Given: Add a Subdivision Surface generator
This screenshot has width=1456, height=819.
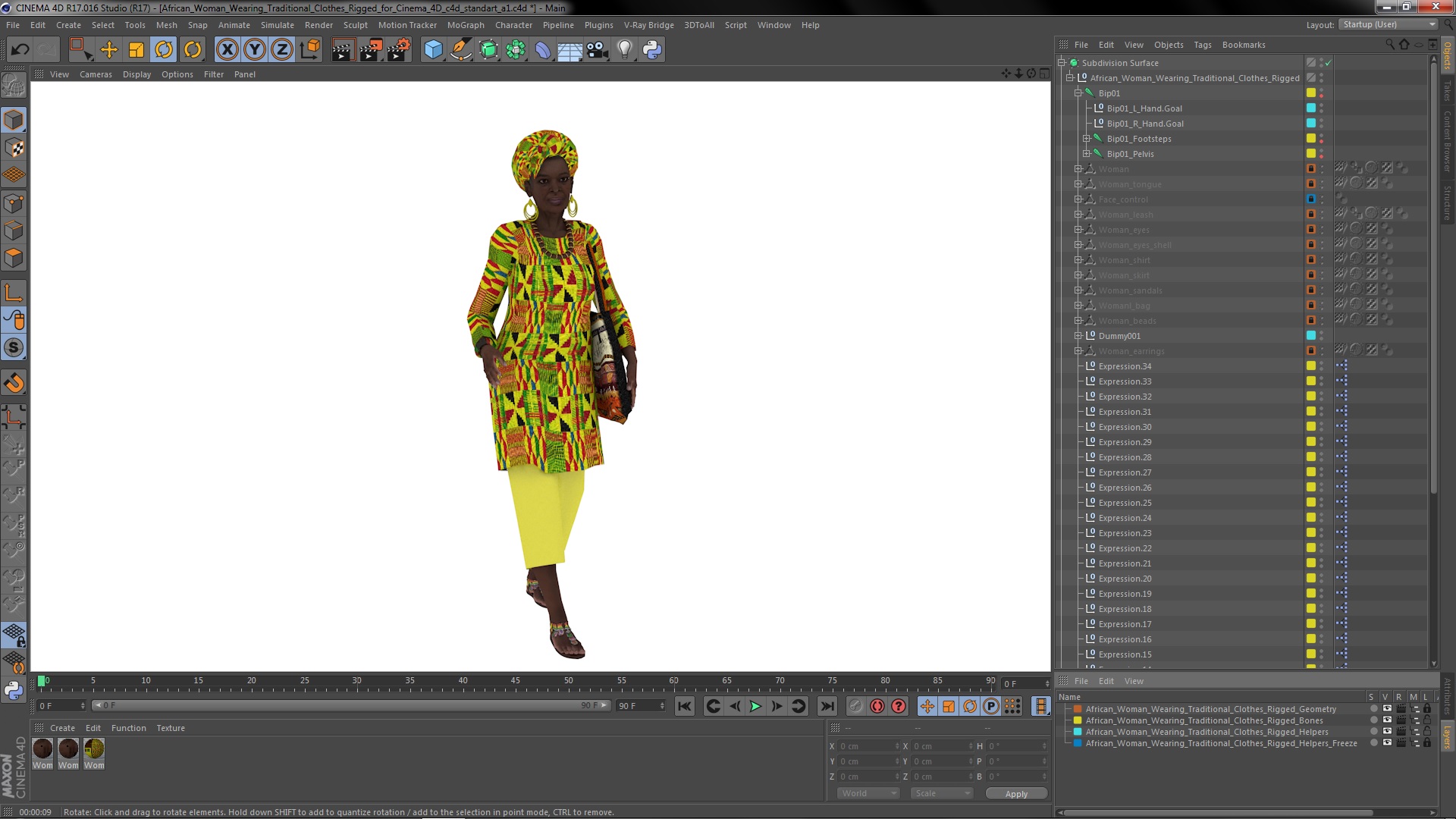Looking at the screenshot, I should coord(488,50).
